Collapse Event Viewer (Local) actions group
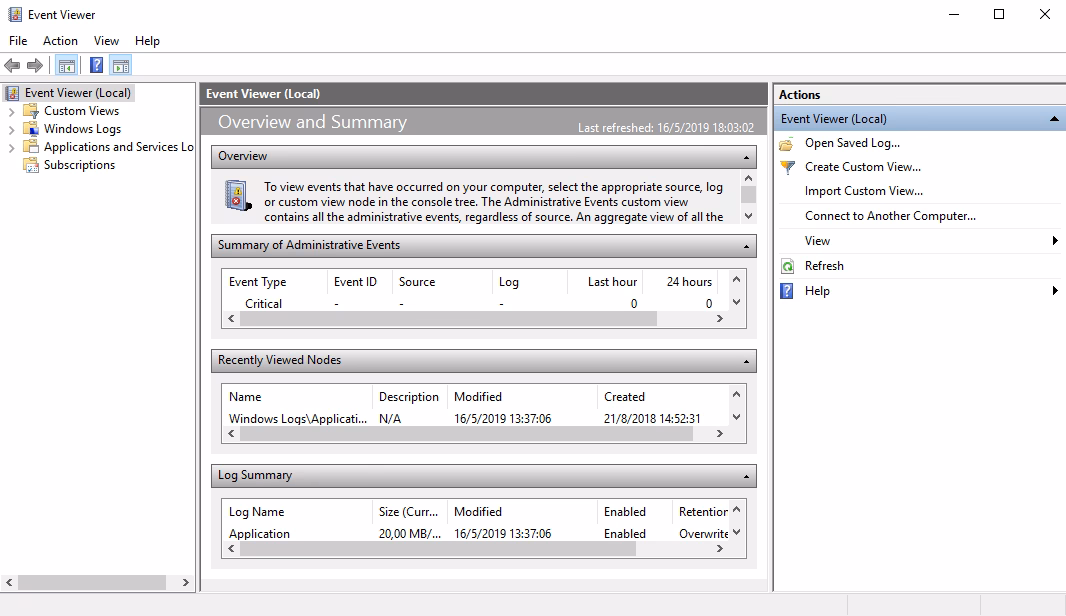This screenshot has width=1066, height=616. coord(1054,119)
